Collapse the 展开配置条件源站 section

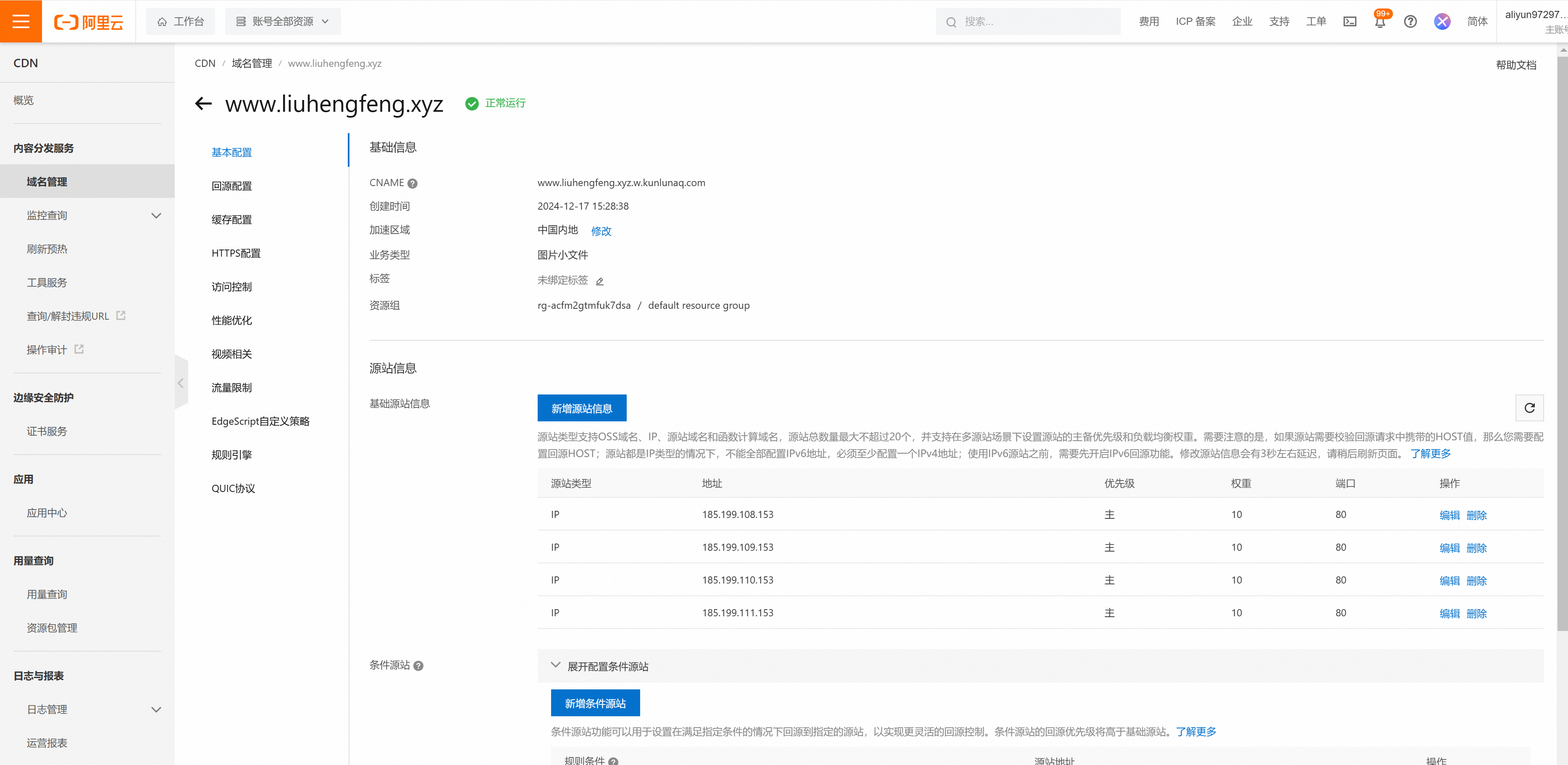point(555,666)
